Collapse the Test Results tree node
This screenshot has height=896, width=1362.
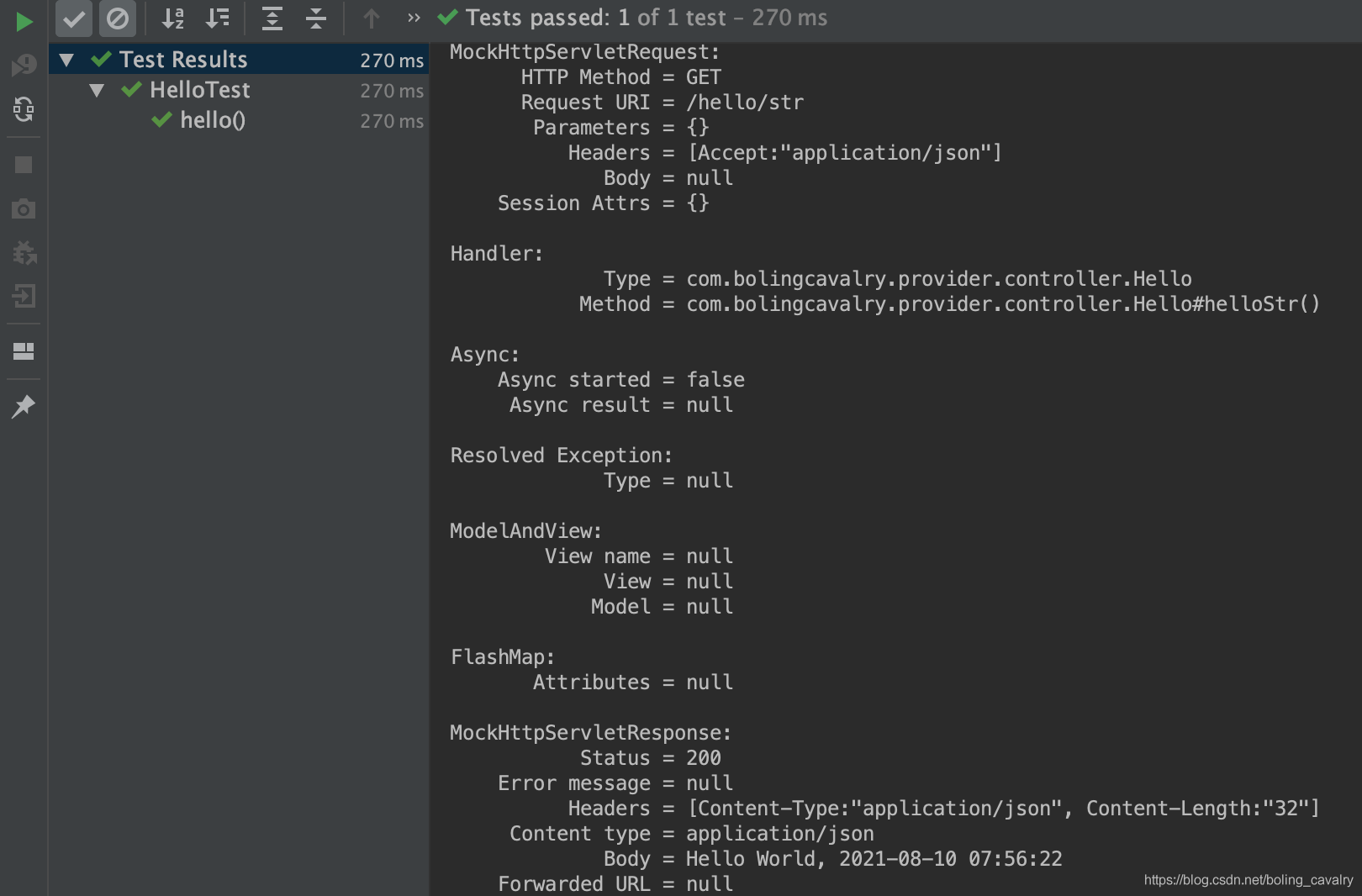[x=66, y=60]
